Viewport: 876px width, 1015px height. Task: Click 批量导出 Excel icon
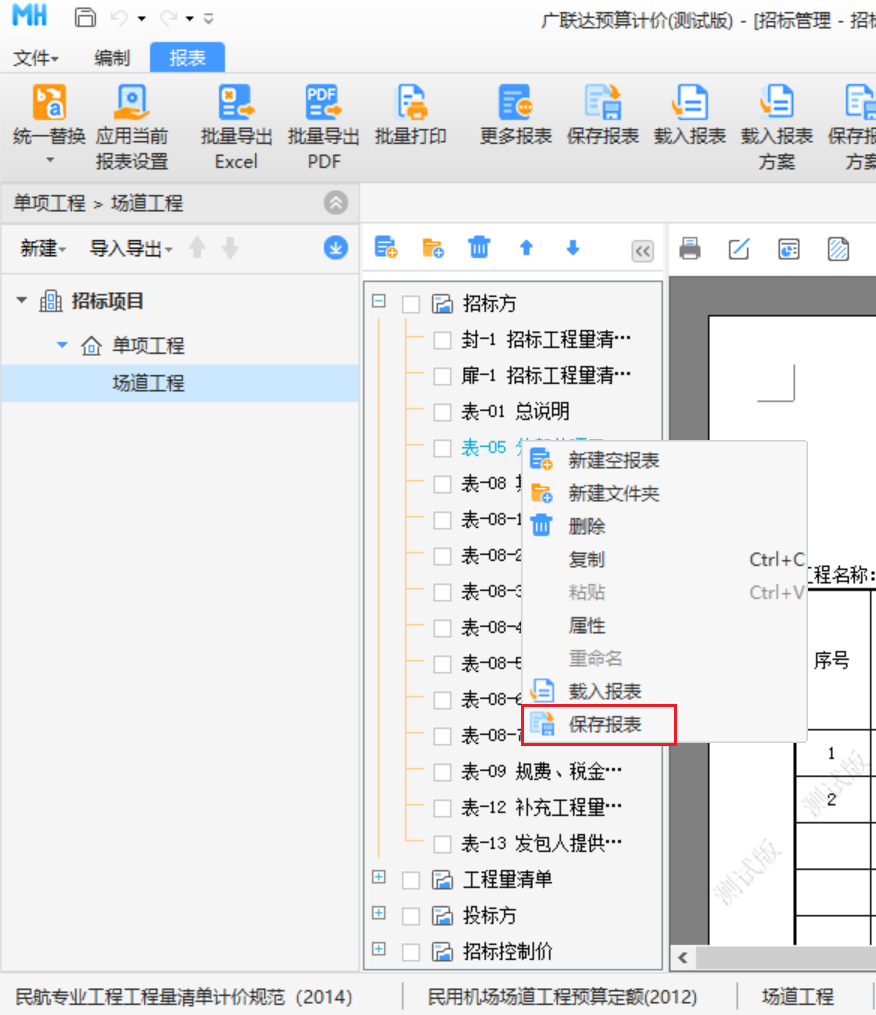(236, 104)
